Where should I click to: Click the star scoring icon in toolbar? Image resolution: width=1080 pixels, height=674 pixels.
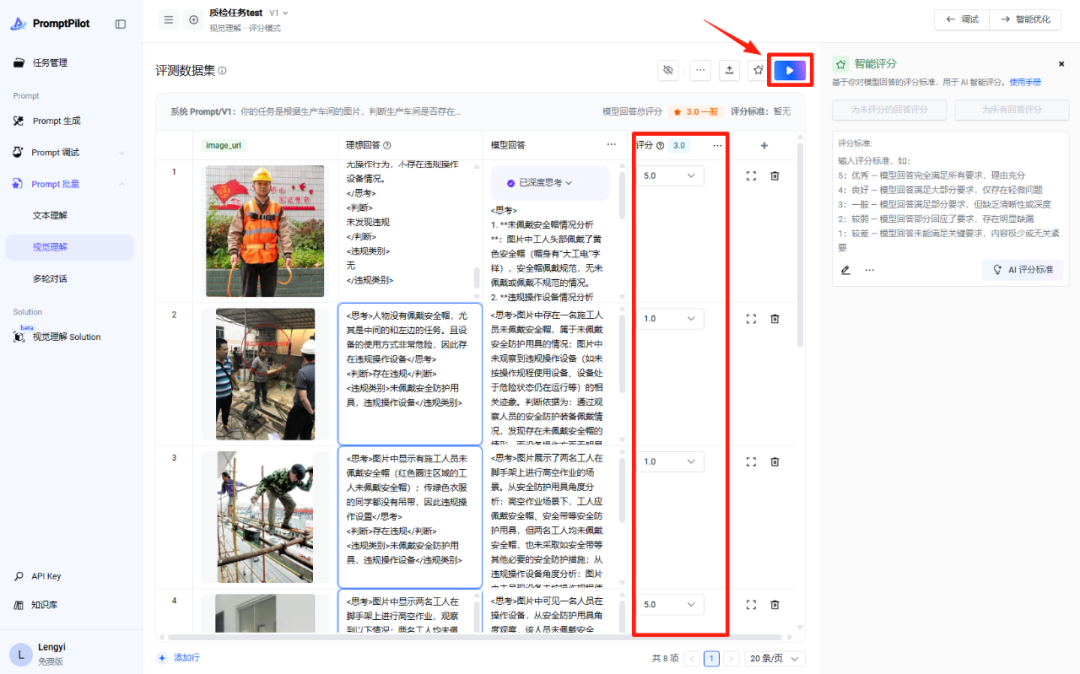[x=758, y=70]
